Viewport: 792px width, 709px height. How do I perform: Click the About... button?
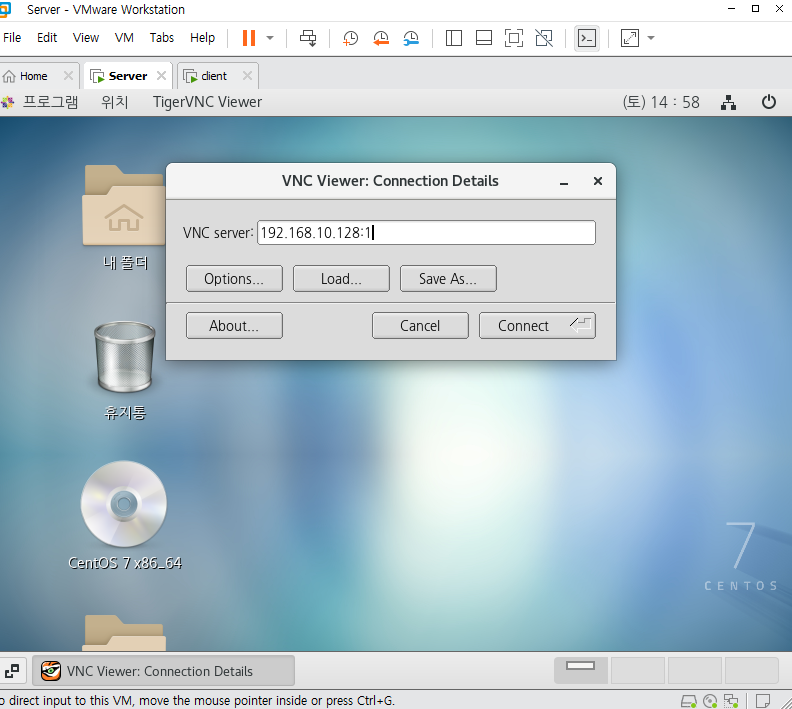[x=234, y=326]
